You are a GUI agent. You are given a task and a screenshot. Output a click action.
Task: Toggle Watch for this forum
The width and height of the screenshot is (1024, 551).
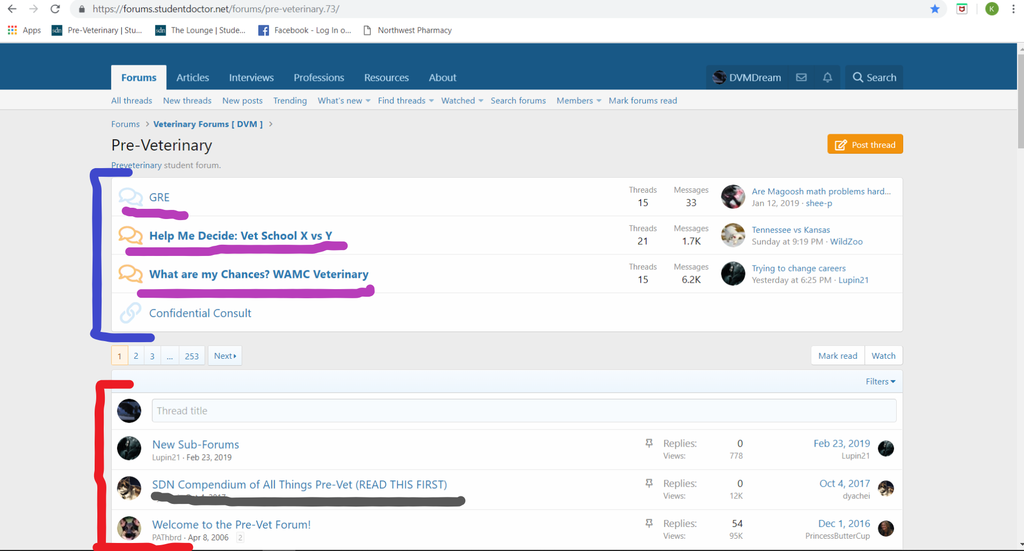coord(883,356)
